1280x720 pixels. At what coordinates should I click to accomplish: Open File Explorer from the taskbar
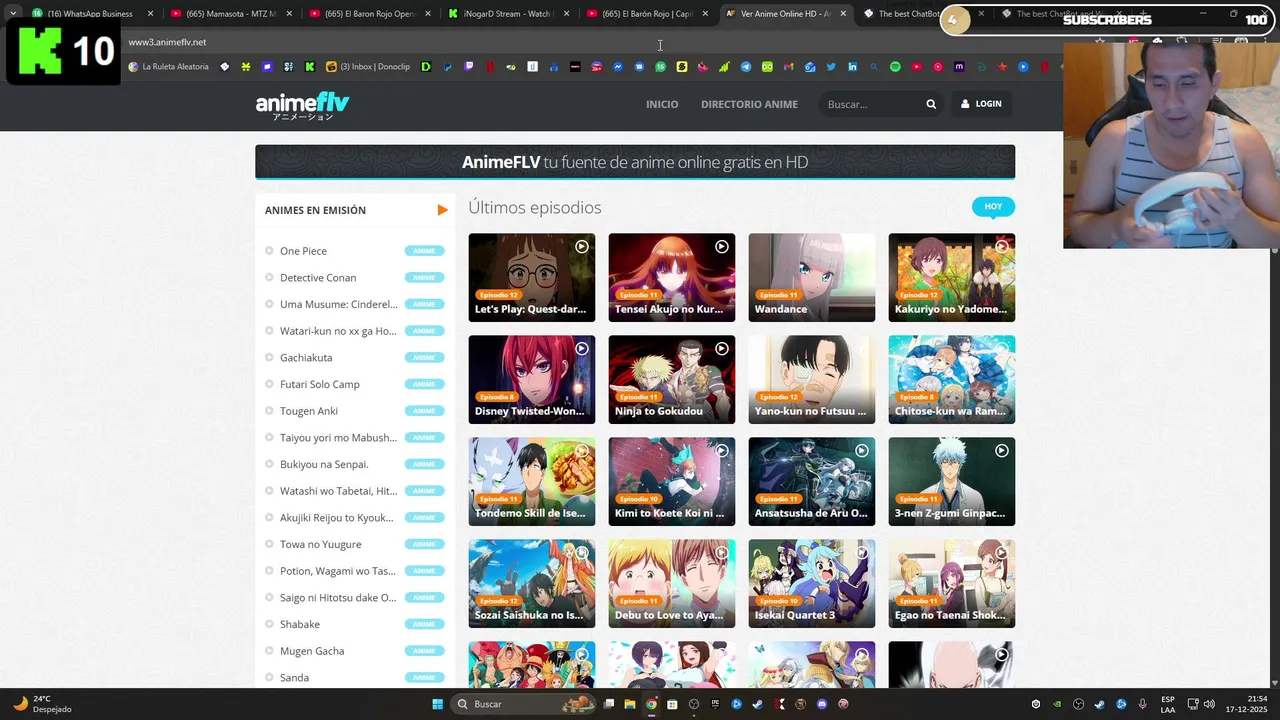pos(630,704)
